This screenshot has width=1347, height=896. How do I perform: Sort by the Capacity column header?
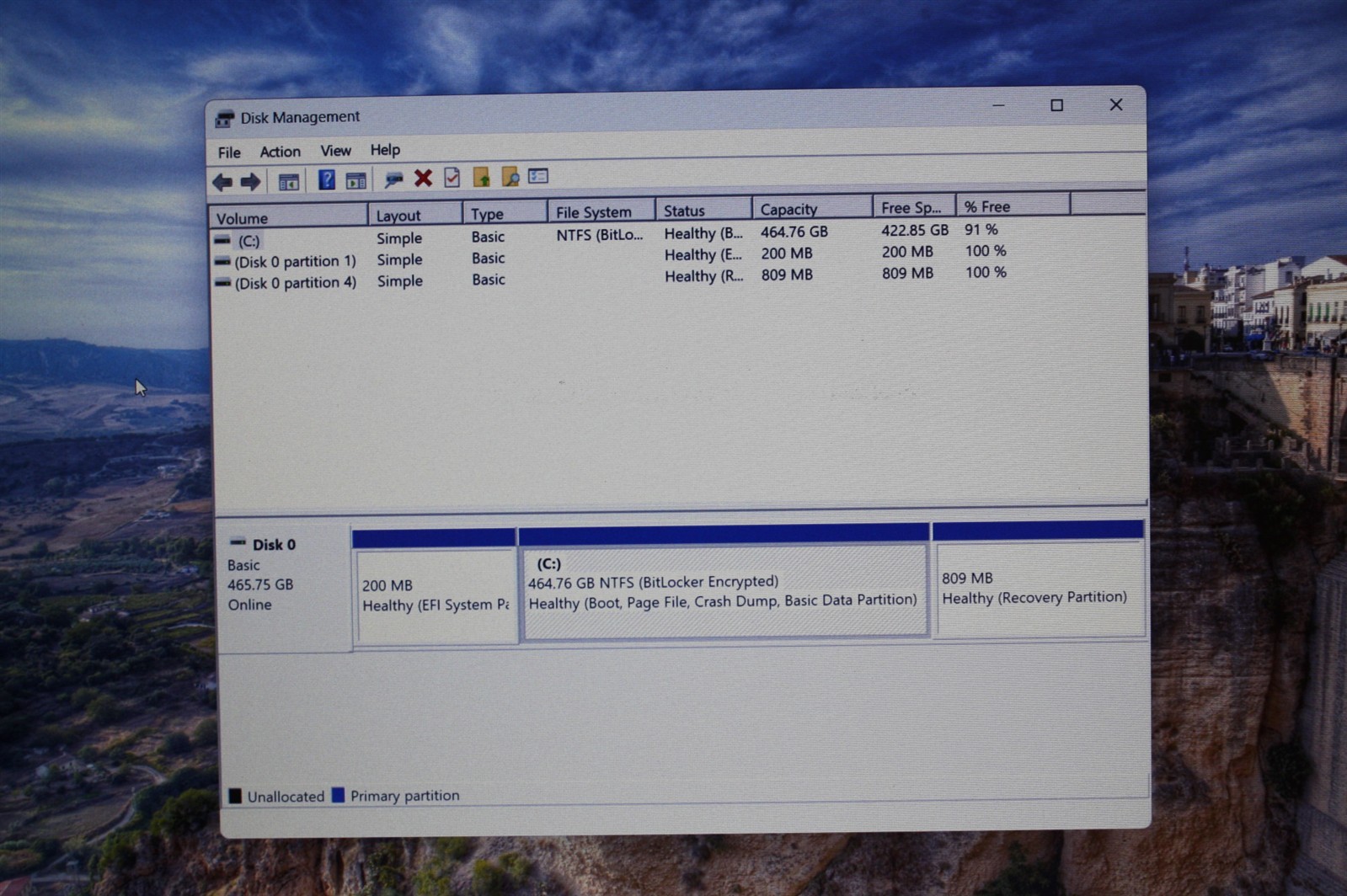(812, 208)
